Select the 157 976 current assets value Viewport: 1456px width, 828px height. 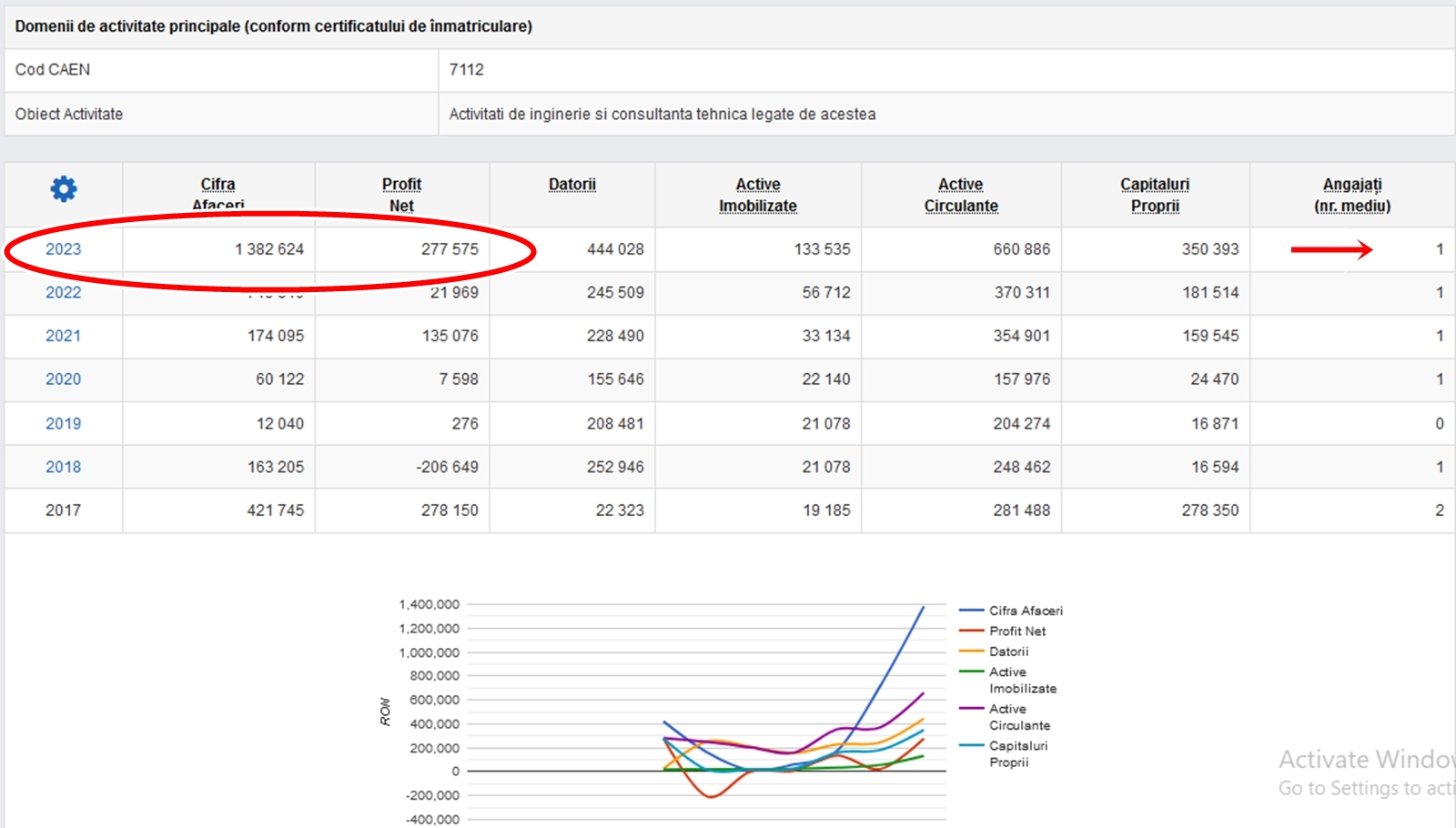click(x=1022, y=379)
